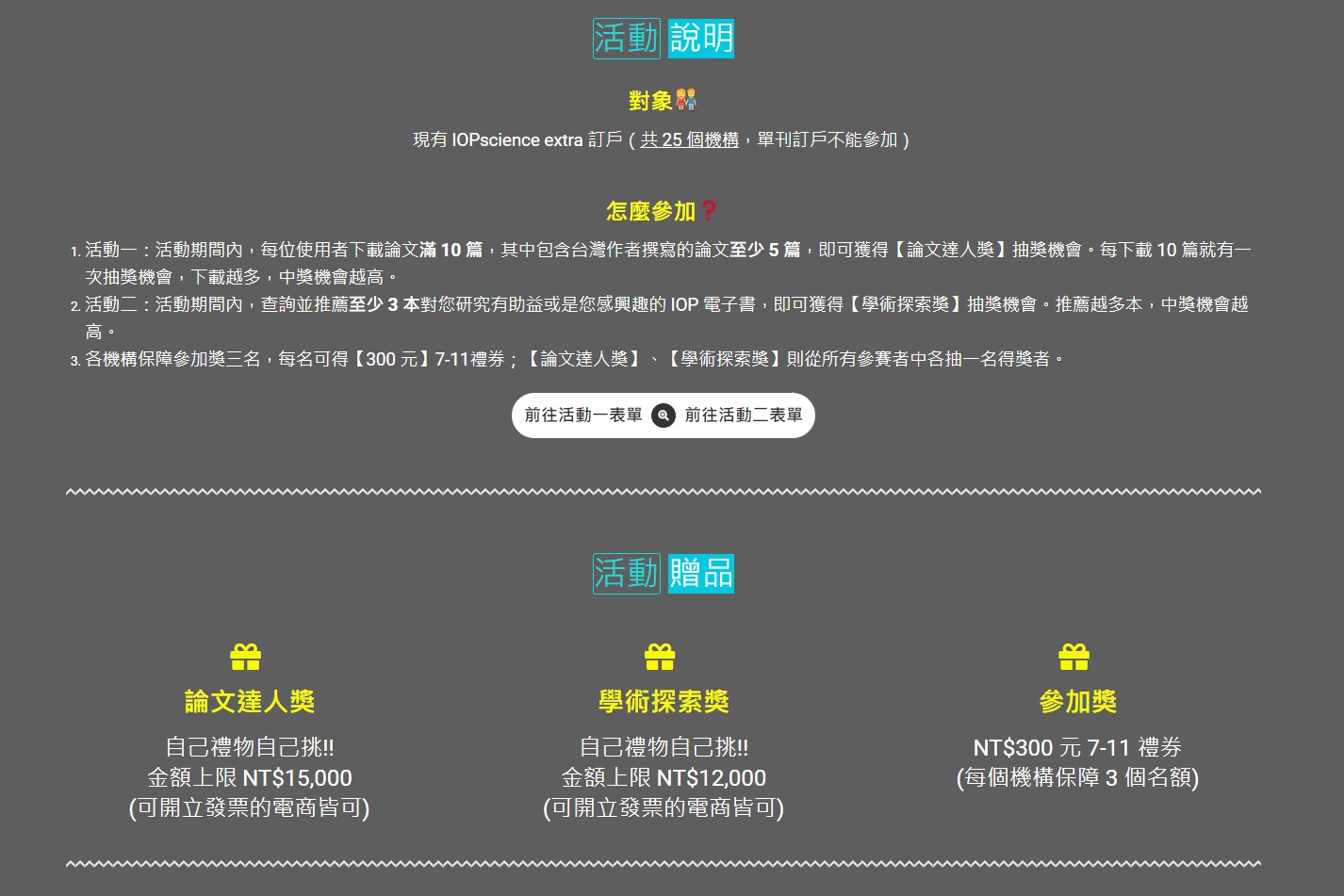The height and width of the screenshot is (896, 1344).
Task: Click the 學術探索獎 prize title
Action: tap(664, 701)
